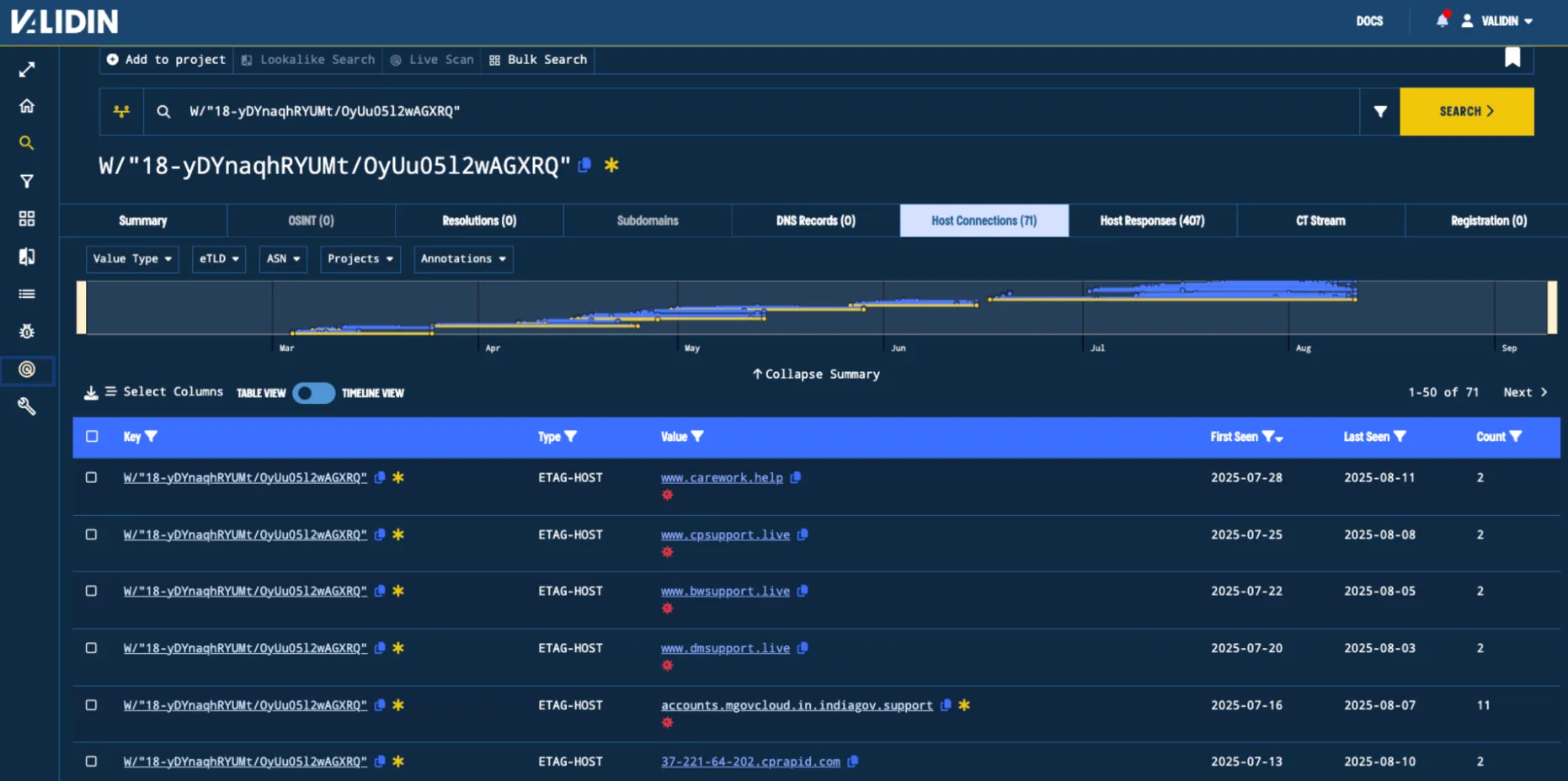Open the list lines sidebar icon
The image size is (1568, 781).
tap(27, 294)
